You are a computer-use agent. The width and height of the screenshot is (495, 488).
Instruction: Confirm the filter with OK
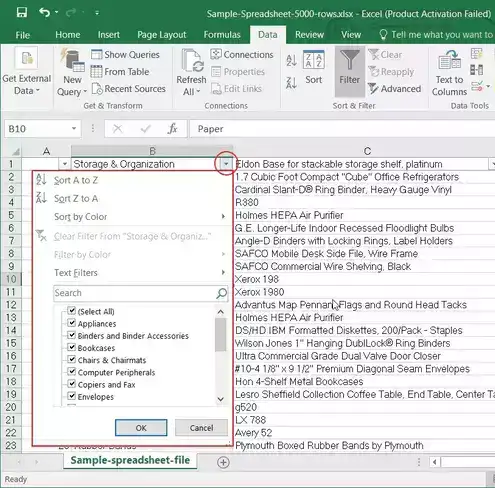tap(141, 428)
